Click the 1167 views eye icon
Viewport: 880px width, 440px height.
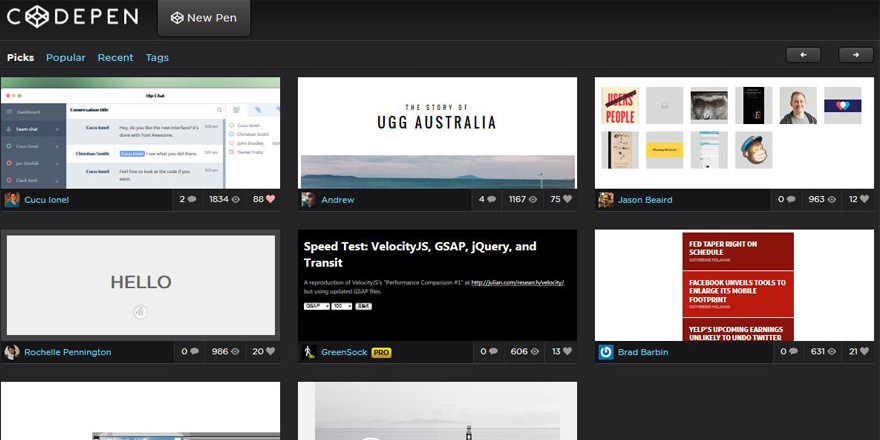533,199
